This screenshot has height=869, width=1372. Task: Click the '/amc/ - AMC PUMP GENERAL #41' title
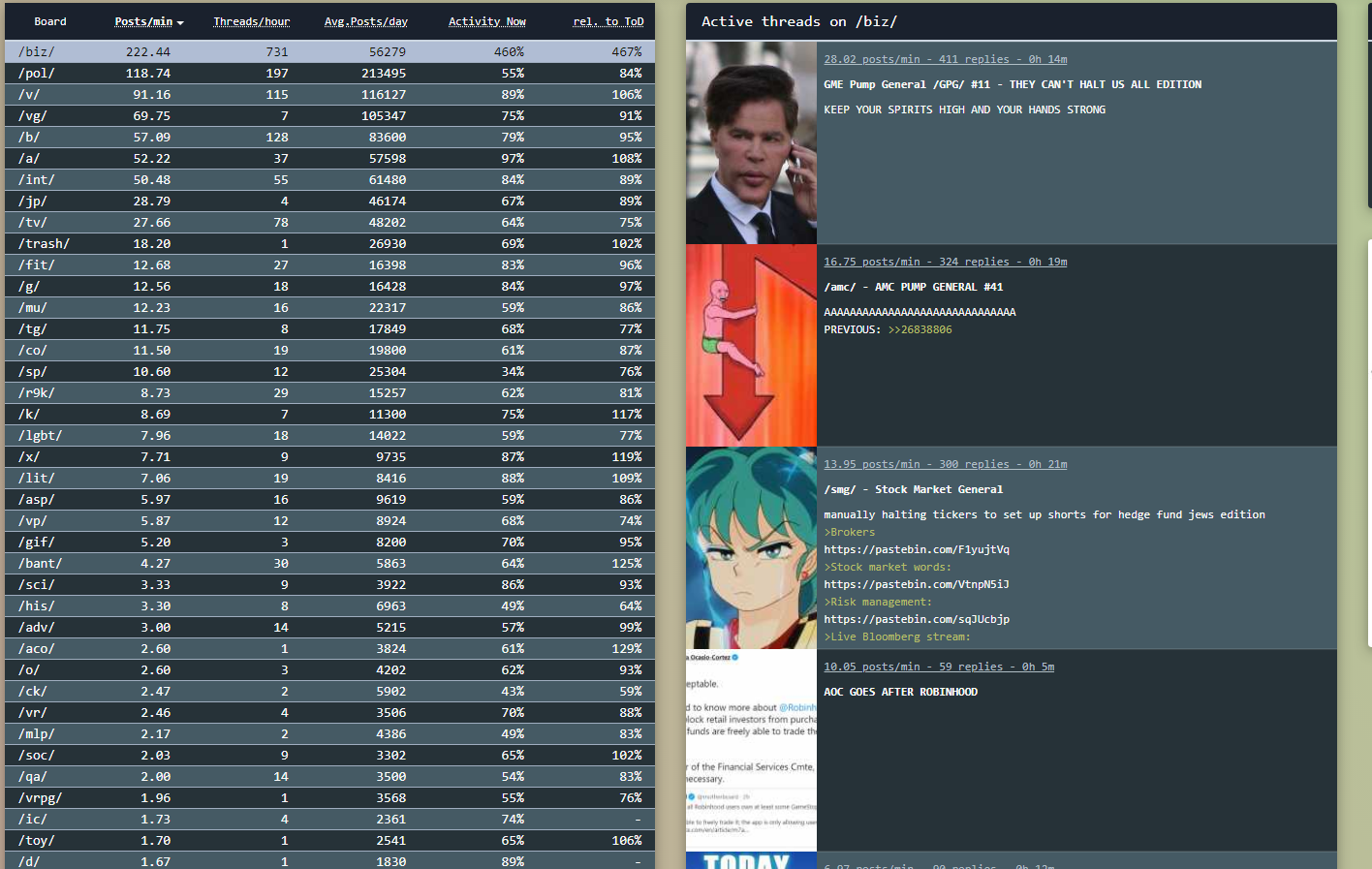click(914, 287)
